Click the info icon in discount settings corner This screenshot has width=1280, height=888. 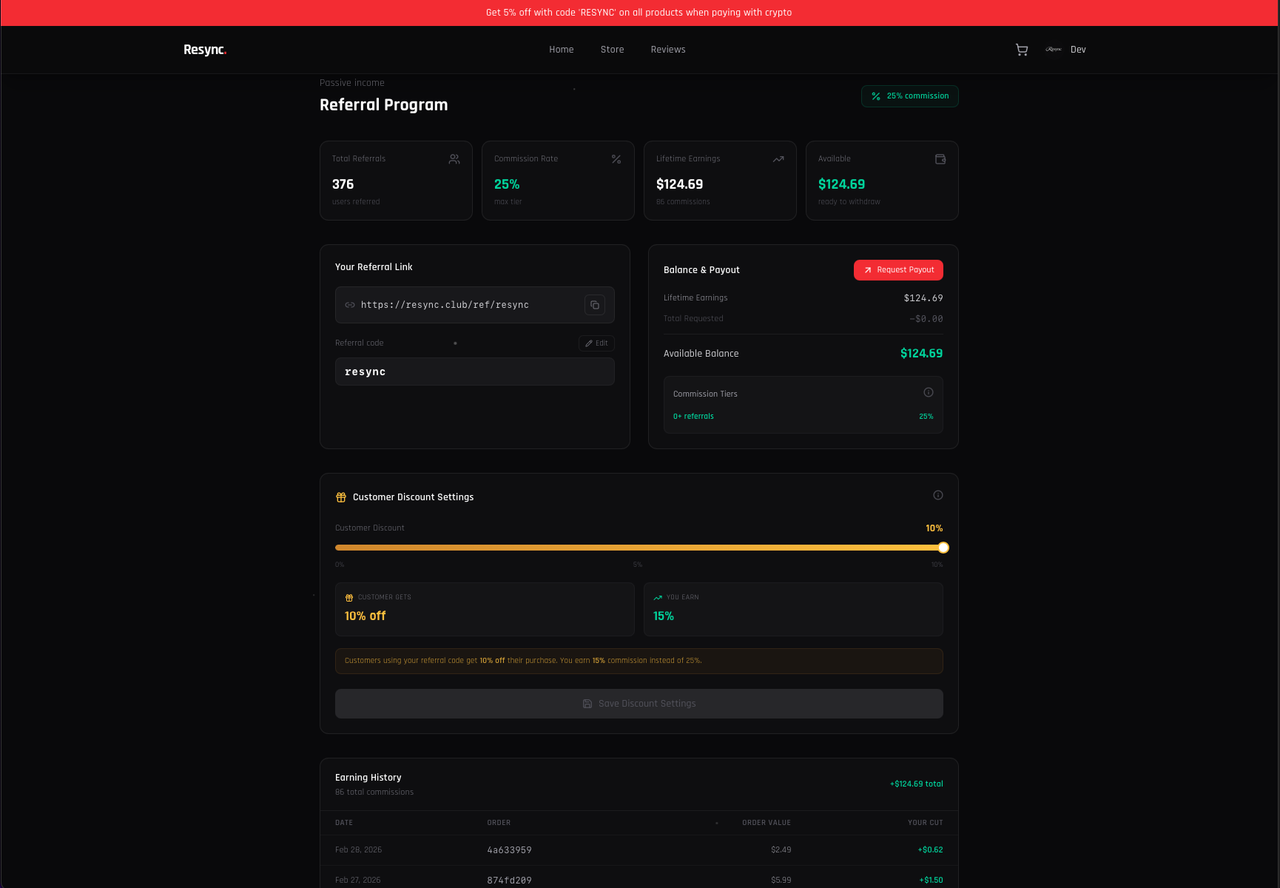937,494
